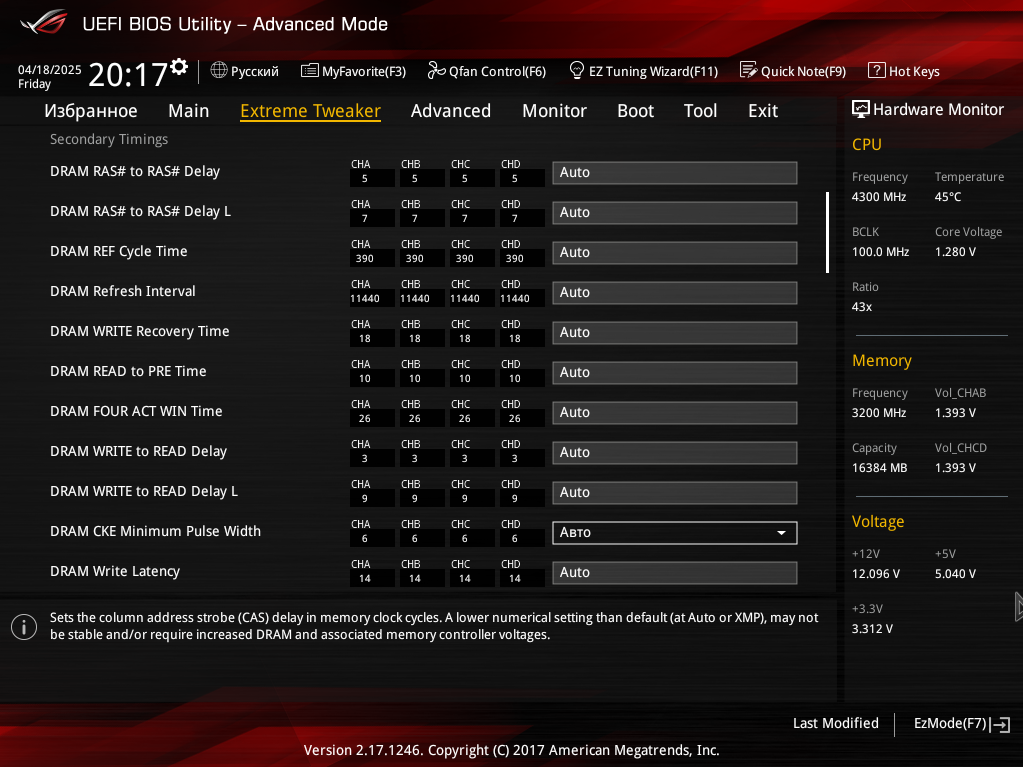Select DRAM WRITE to READ Delay field
Screen dimensions: 1023x767
[x=675, y=453]
